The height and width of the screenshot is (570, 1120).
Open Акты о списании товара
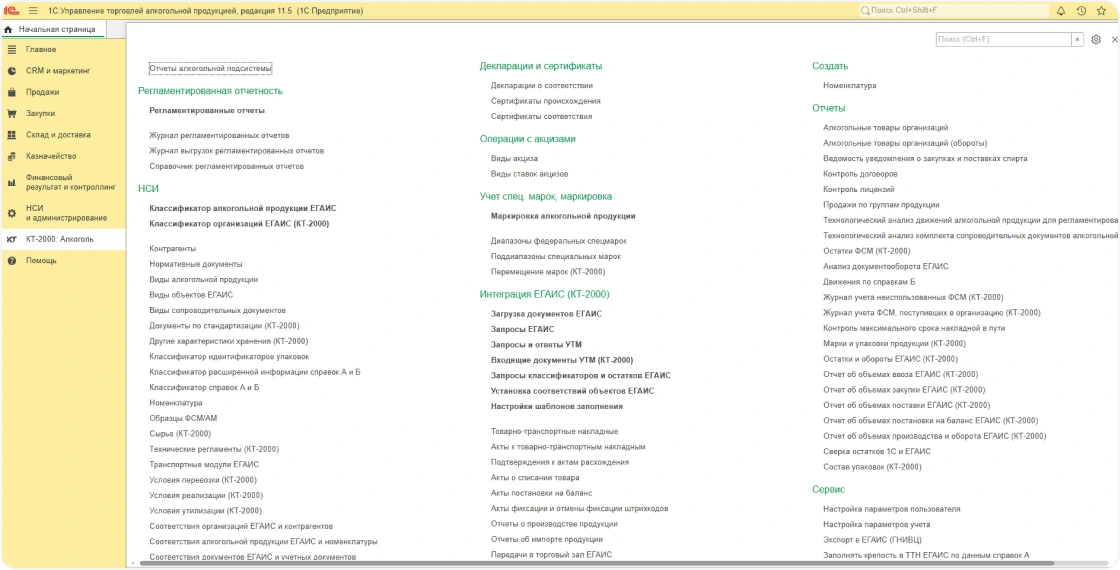pyautogui.click(x=535, y=478)
